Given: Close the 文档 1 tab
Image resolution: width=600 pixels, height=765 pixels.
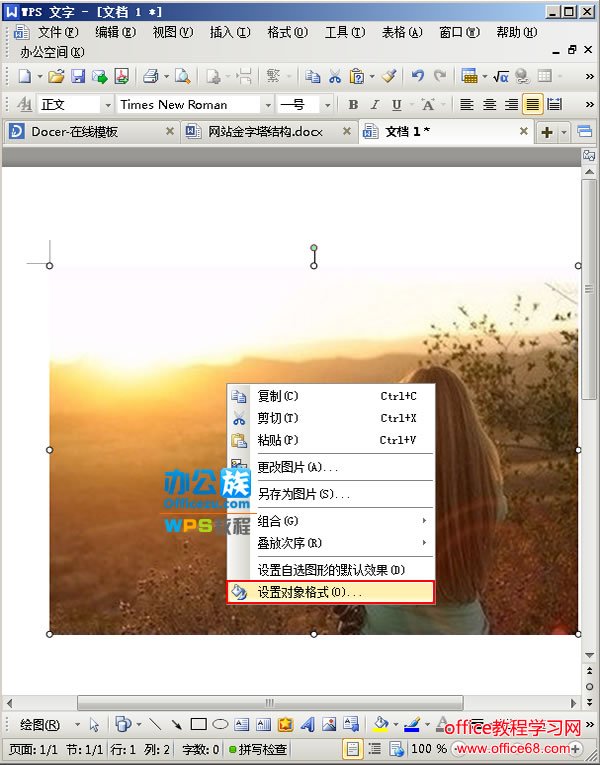Looking at the screenshot, I should (x=523, y=131).
